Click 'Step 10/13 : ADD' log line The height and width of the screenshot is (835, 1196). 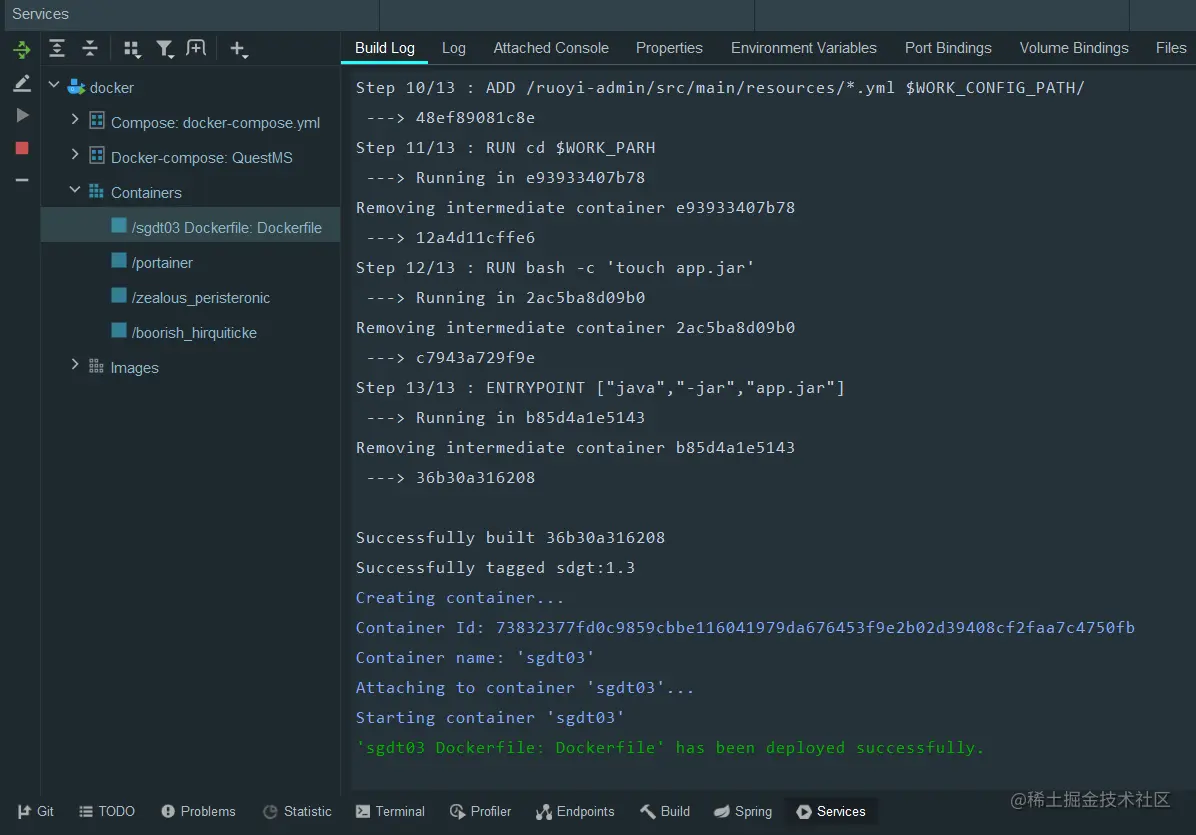click(720, 88)
